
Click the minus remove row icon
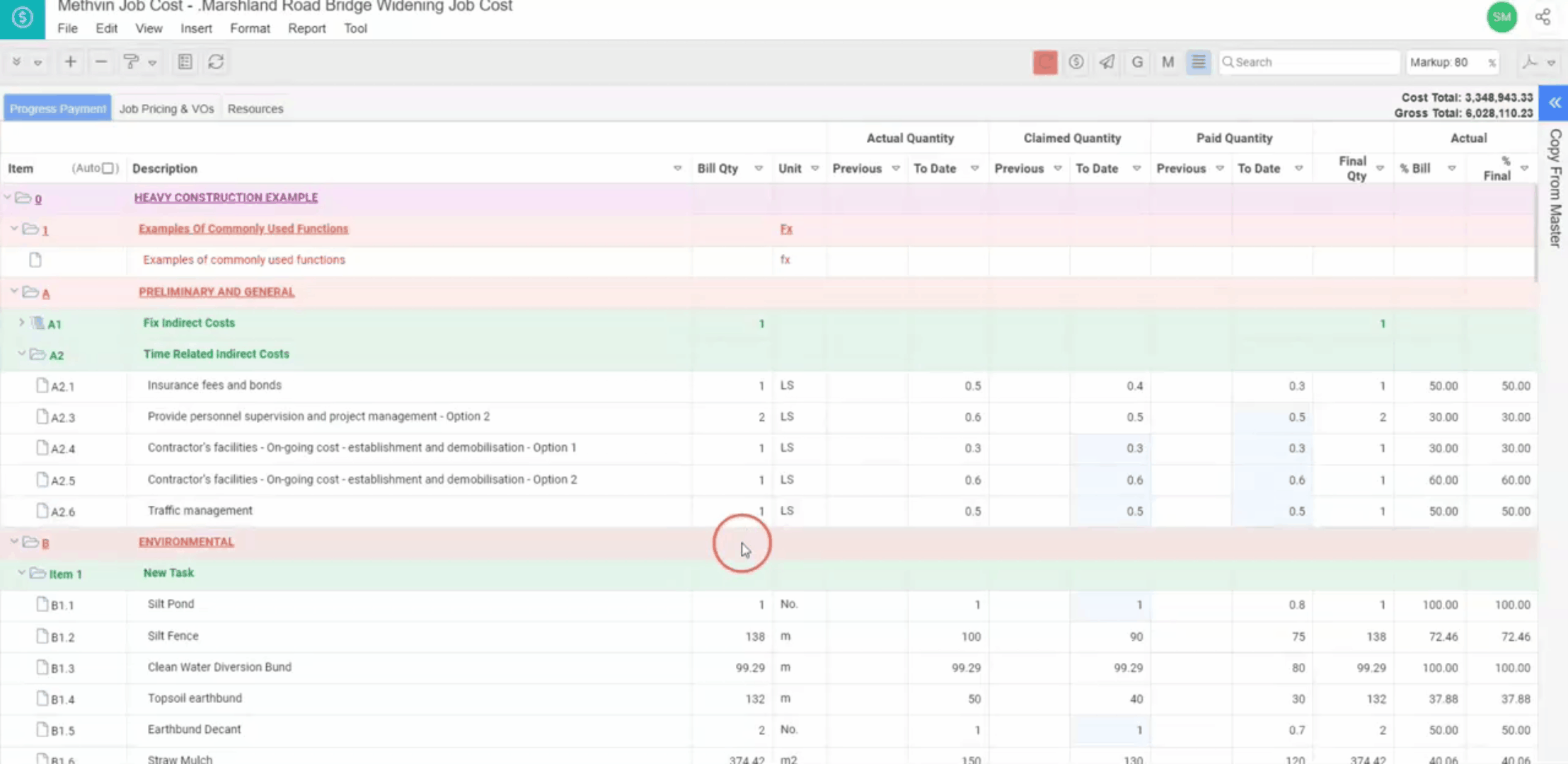(x=101, y=62)
